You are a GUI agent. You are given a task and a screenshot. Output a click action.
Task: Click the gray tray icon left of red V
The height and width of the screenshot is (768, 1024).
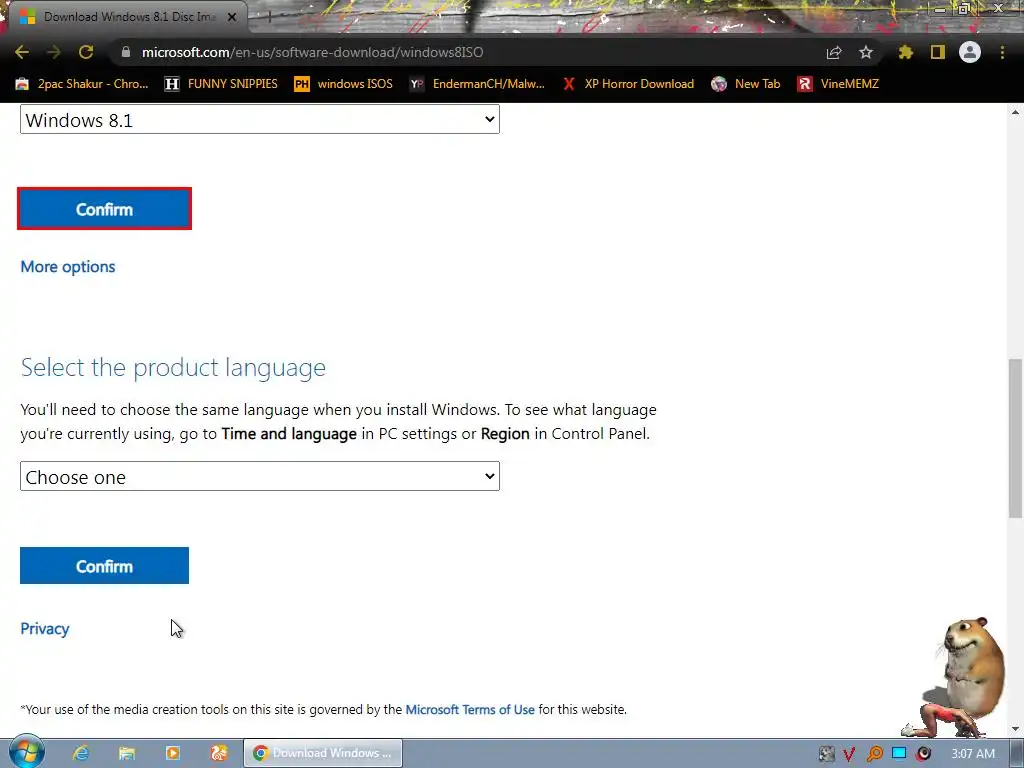tap(826, 754)
